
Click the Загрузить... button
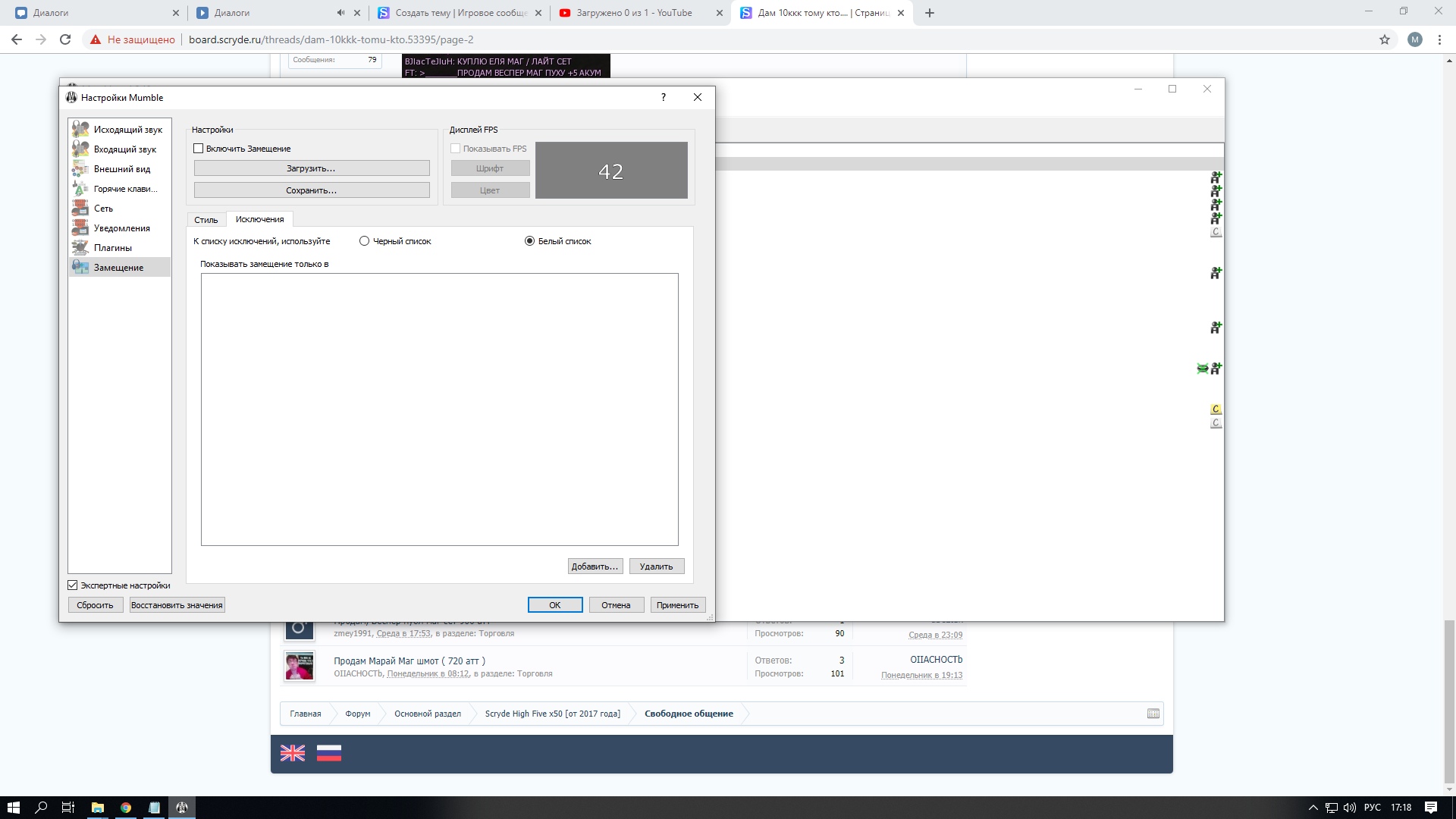[x=311, y=168]
